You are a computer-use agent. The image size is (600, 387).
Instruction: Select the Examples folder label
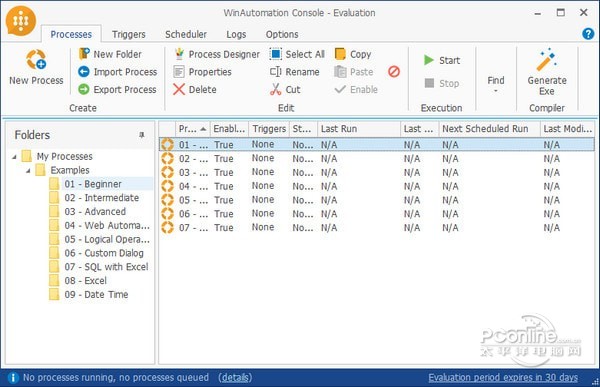(x=70, y=170)
